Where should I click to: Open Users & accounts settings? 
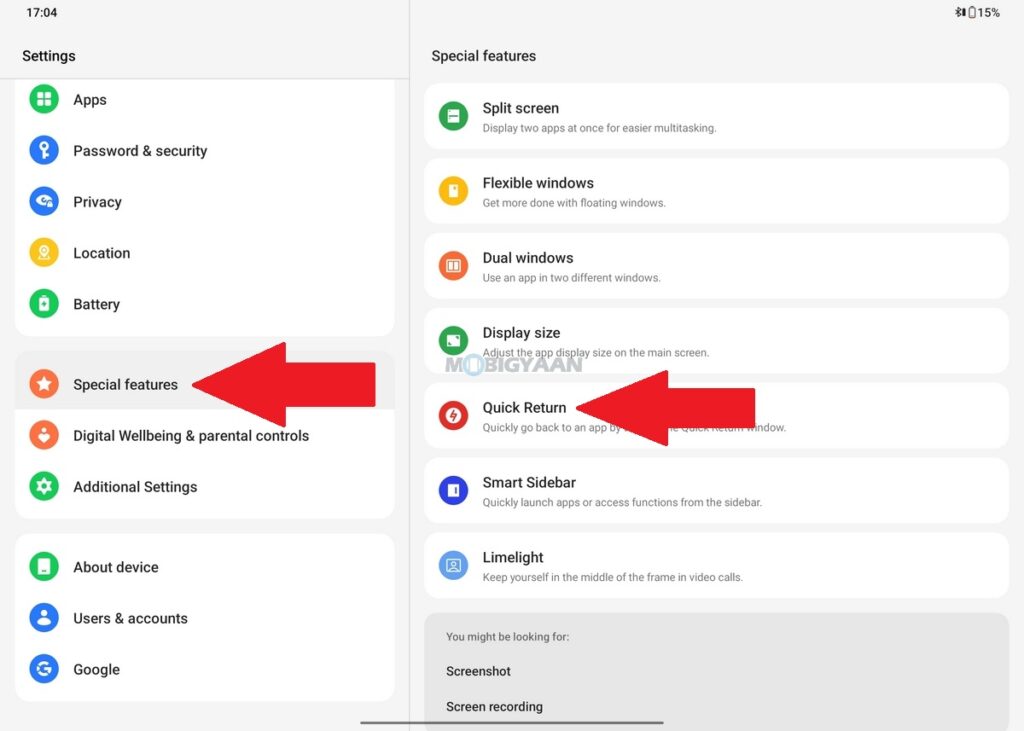[x=129, y=618]
